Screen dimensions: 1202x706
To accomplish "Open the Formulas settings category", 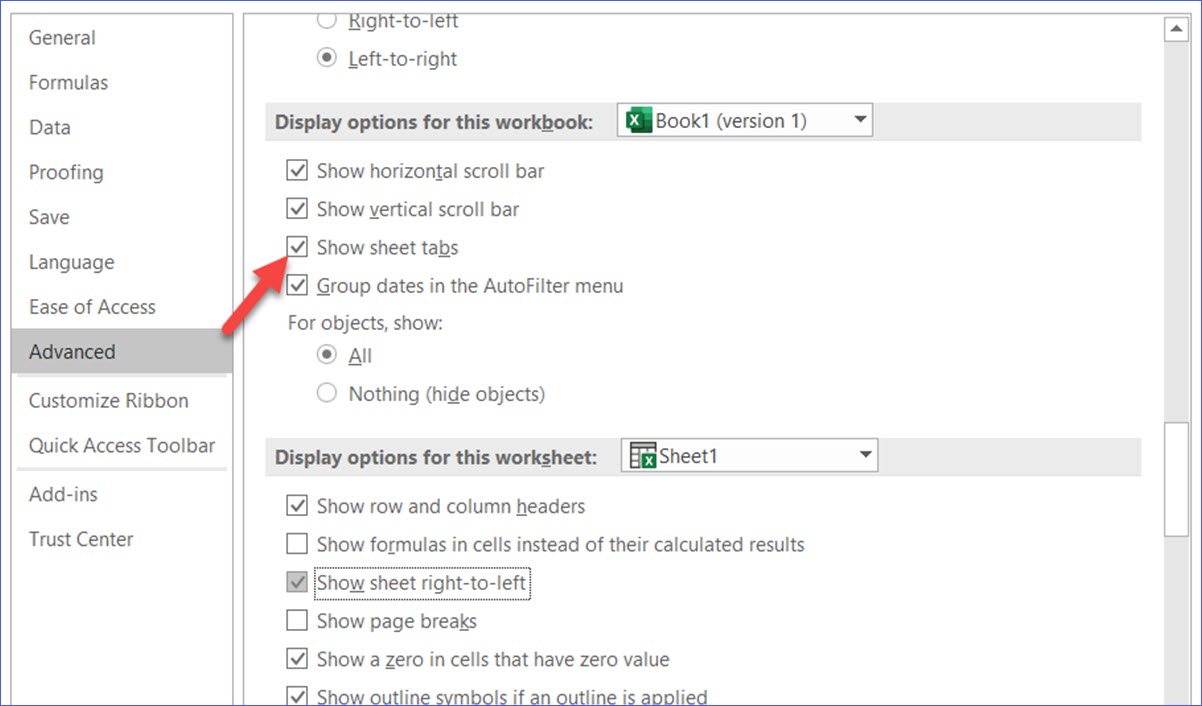I will [67, 82].
